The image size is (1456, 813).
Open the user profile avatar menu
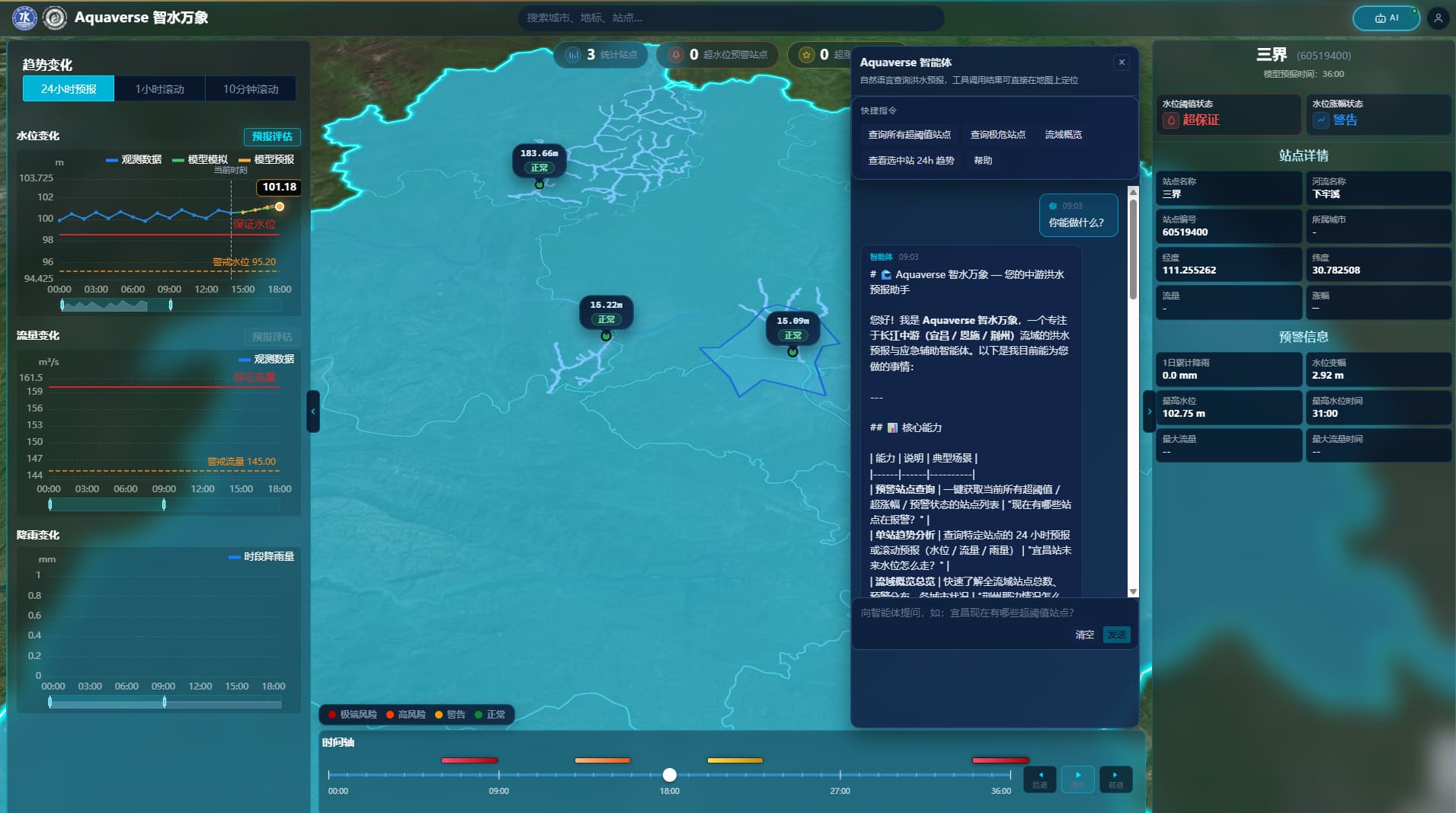click(x=1438, y=18)
